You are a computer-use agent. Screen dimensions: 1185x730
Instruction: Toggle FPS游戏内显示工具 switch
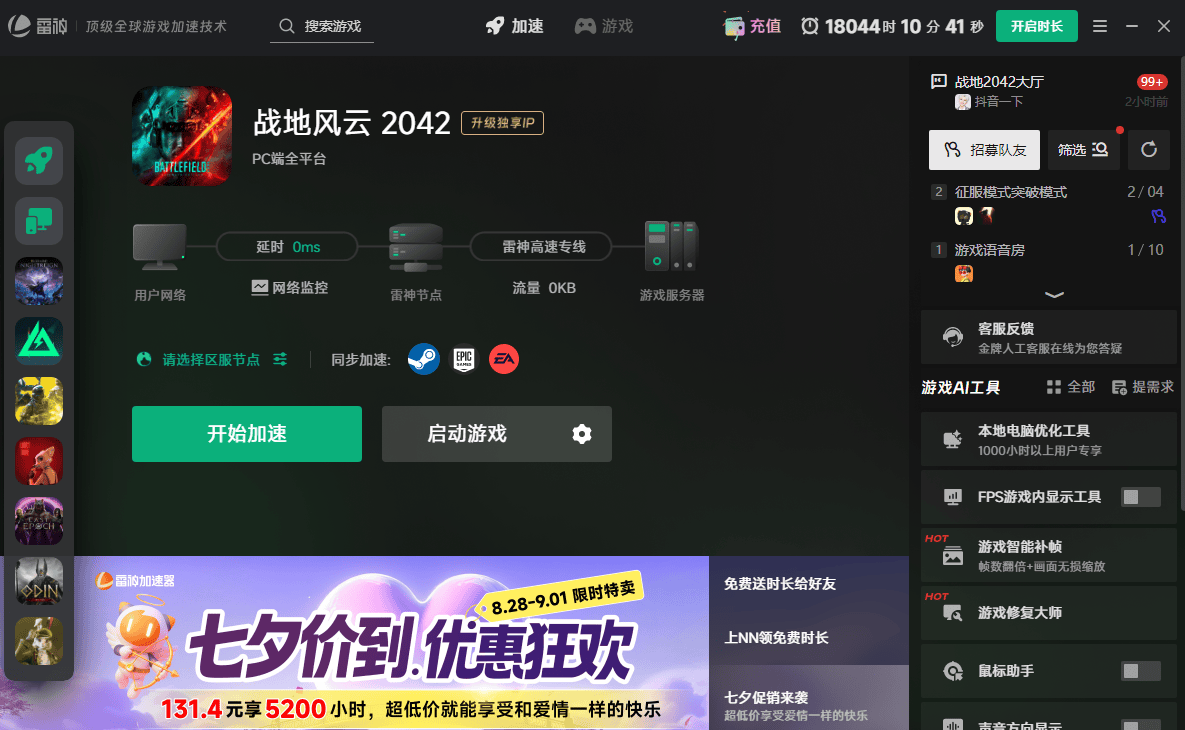(1141, 496)
